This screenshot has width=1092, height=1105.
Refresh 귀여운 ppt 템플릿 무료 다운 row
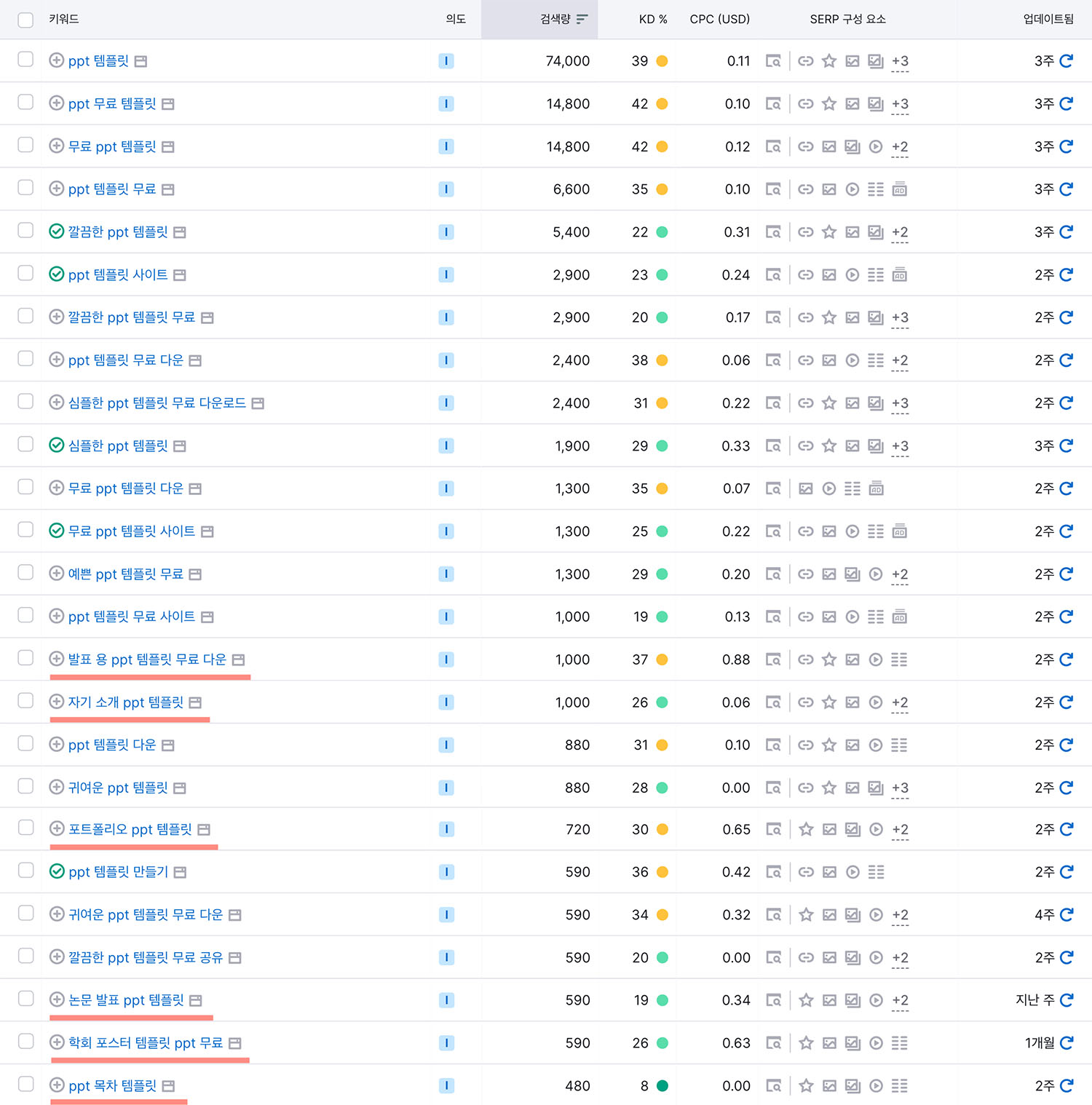1067,915
